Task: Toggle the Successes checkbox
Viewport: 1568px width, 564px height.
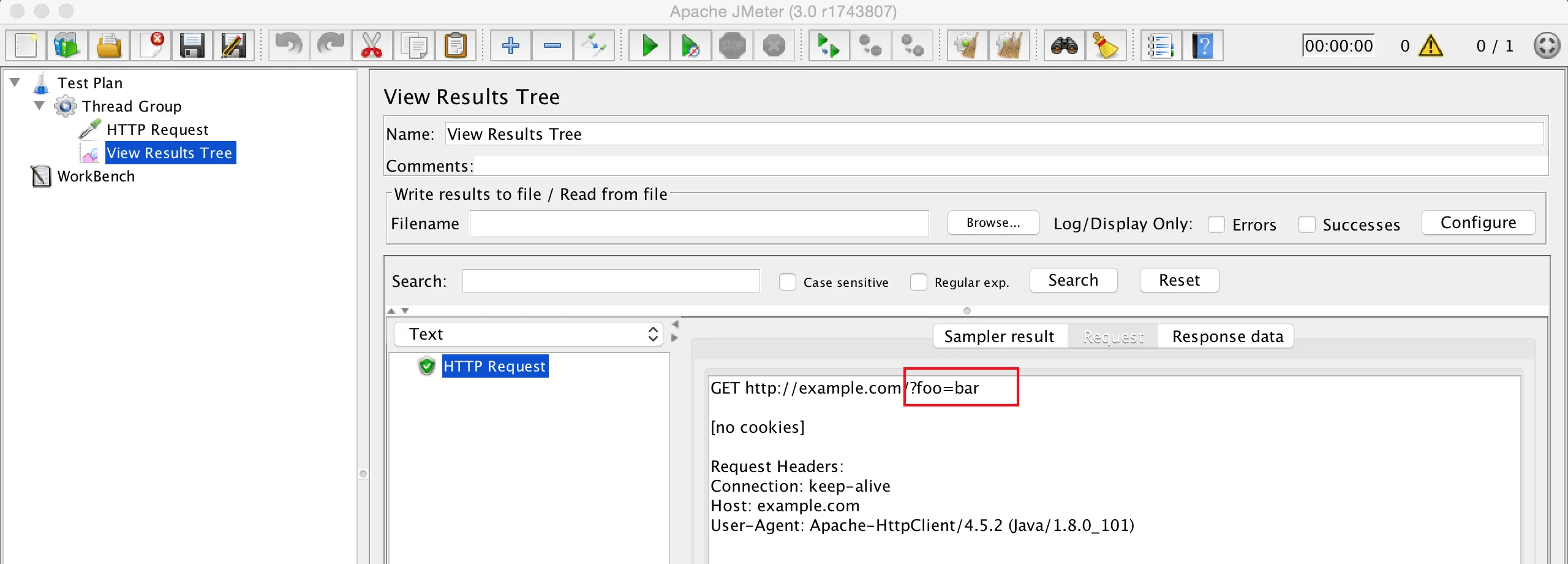Action: tap(1307, 224)
